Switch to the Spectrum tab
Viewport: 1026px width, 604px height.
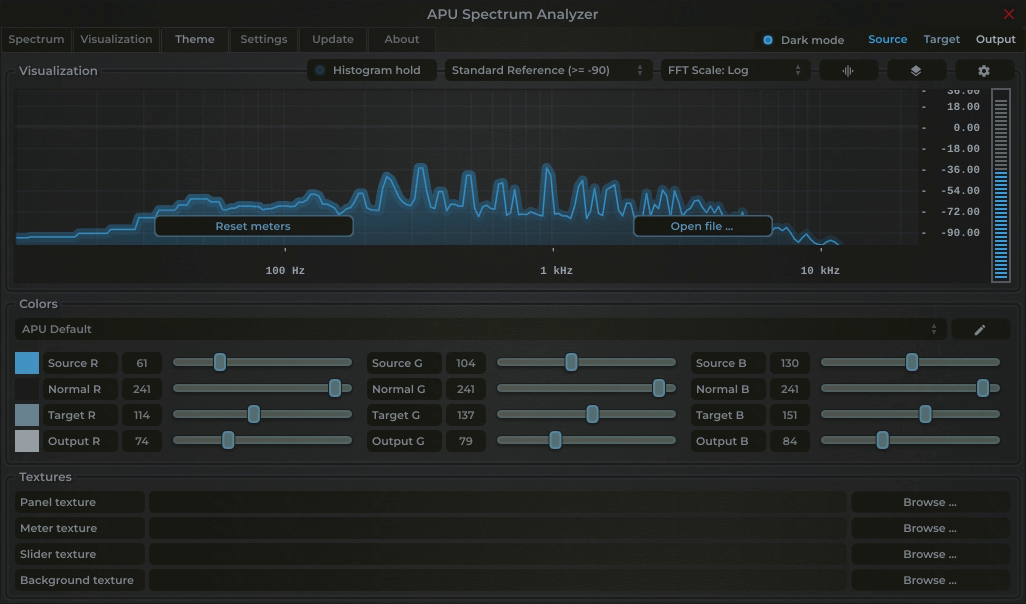[x=37, y=39]
